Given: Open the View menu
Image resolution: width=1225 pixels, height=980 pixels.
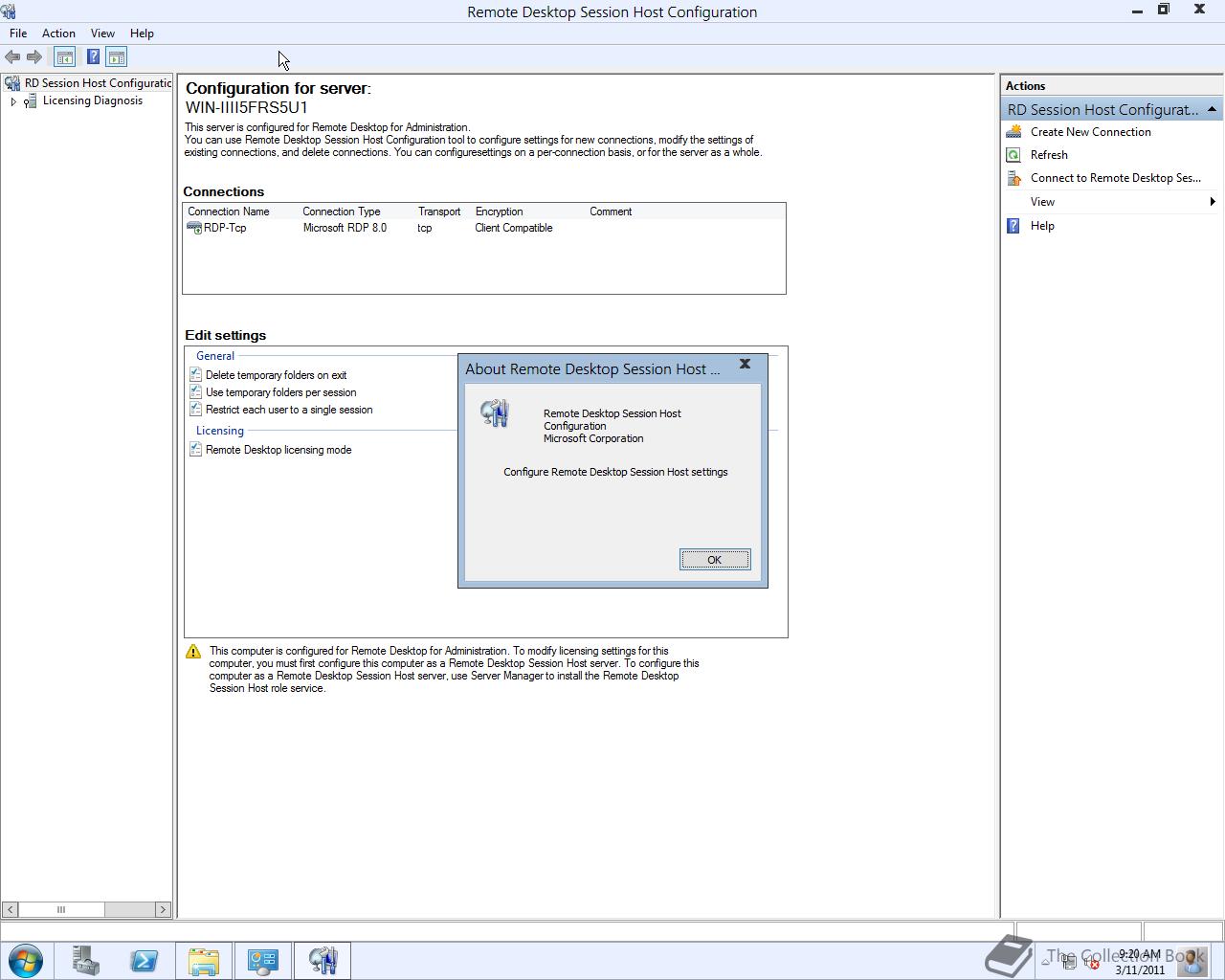Looking at the screenshot, I should [102, 33].
